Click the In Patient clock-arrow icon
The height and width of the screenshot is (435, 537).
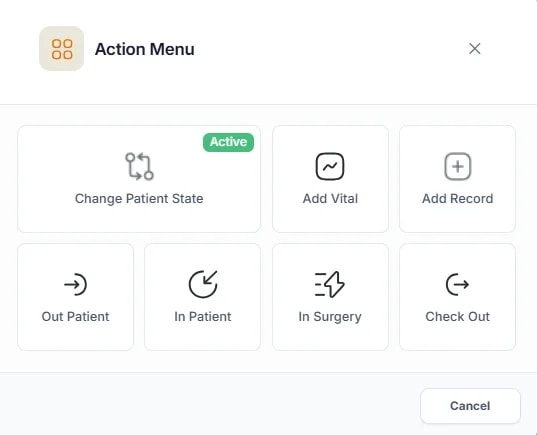click(203, 284)
